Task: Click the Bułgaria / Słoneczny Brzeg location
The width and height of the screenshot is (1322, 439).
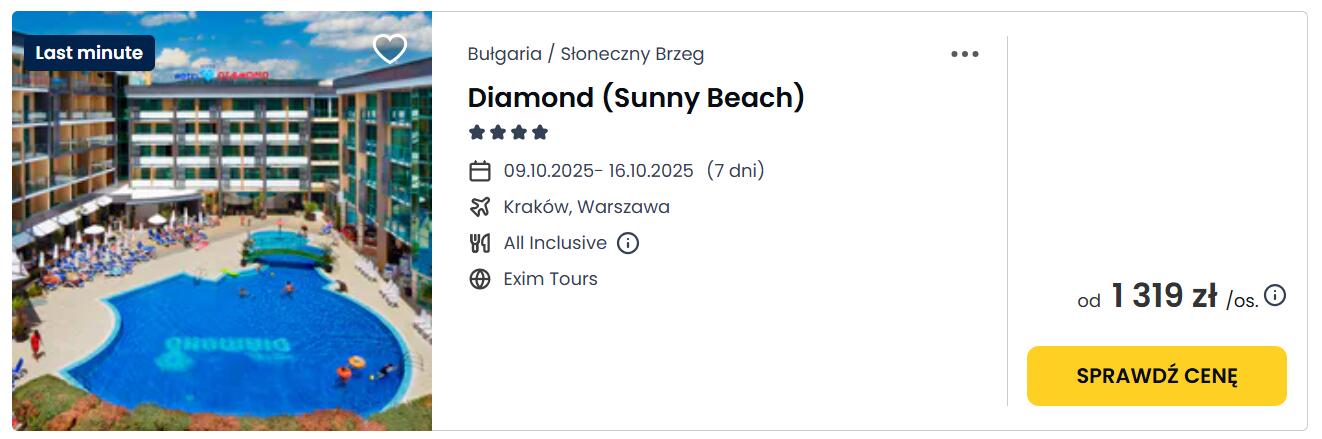Action: pyautogui.click(x=585, y=54)
